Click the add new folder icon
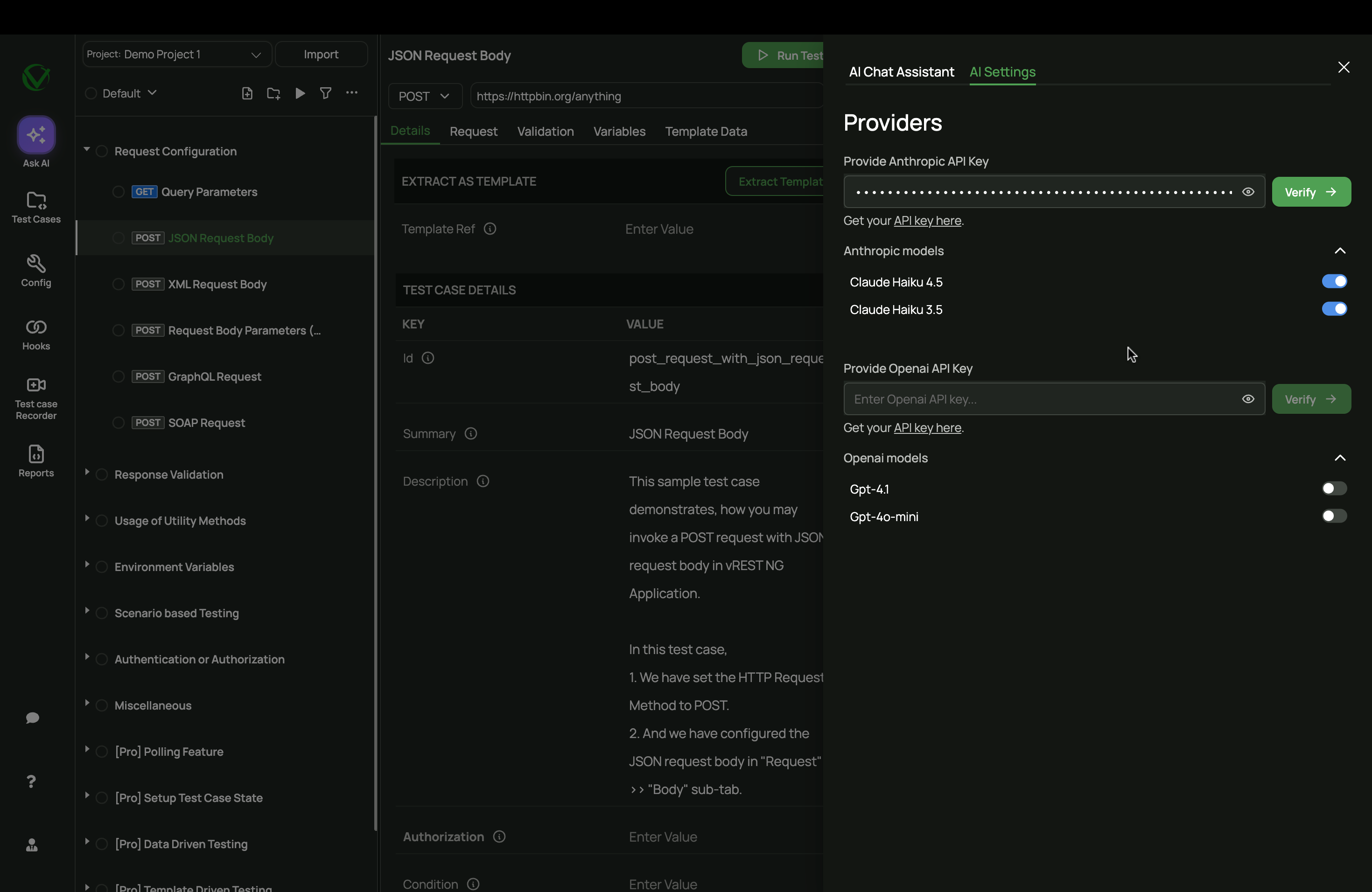The height and width of the screenshot is (892, 1372). [x=273, y=93]
